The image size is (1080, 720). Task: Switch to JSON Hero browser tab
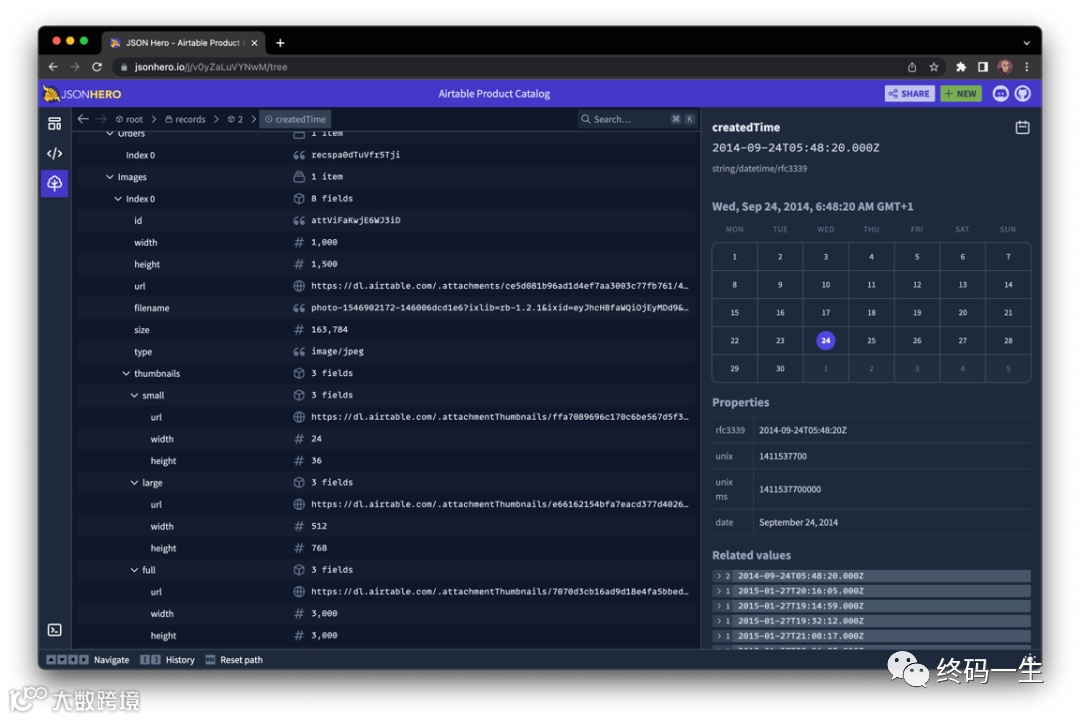pyautogui.click(x=183, y=43)
